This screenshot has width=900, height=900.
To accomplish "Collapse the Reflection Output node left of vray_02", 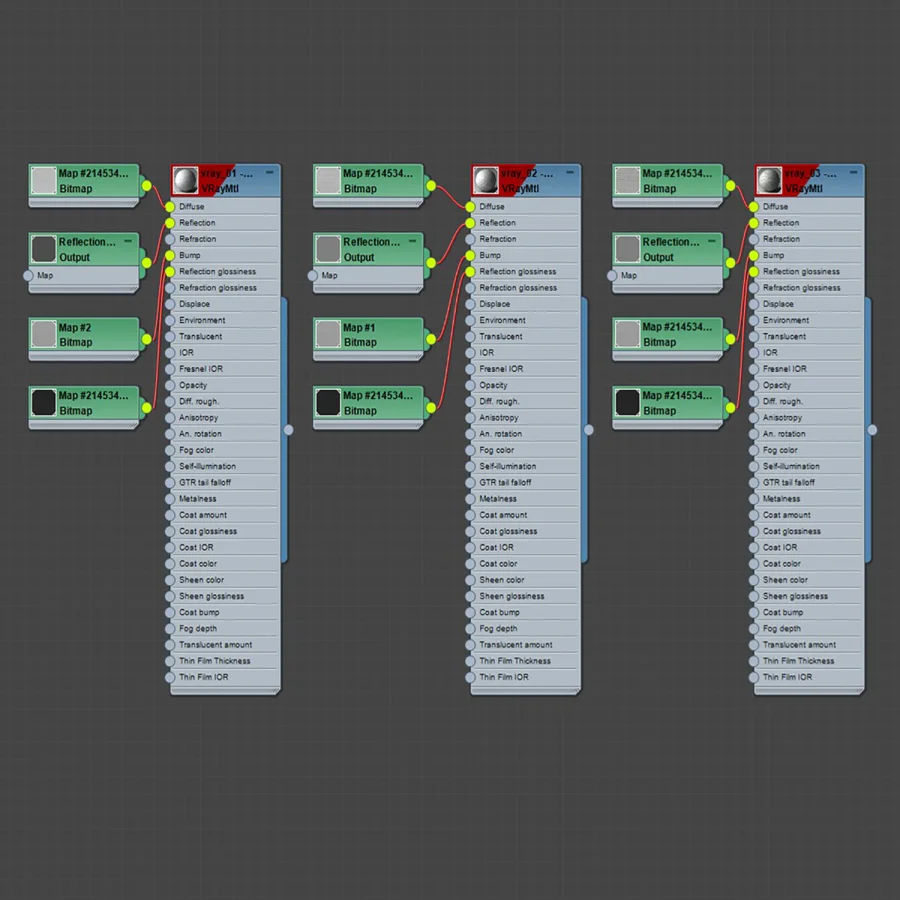I will [412, 241].
